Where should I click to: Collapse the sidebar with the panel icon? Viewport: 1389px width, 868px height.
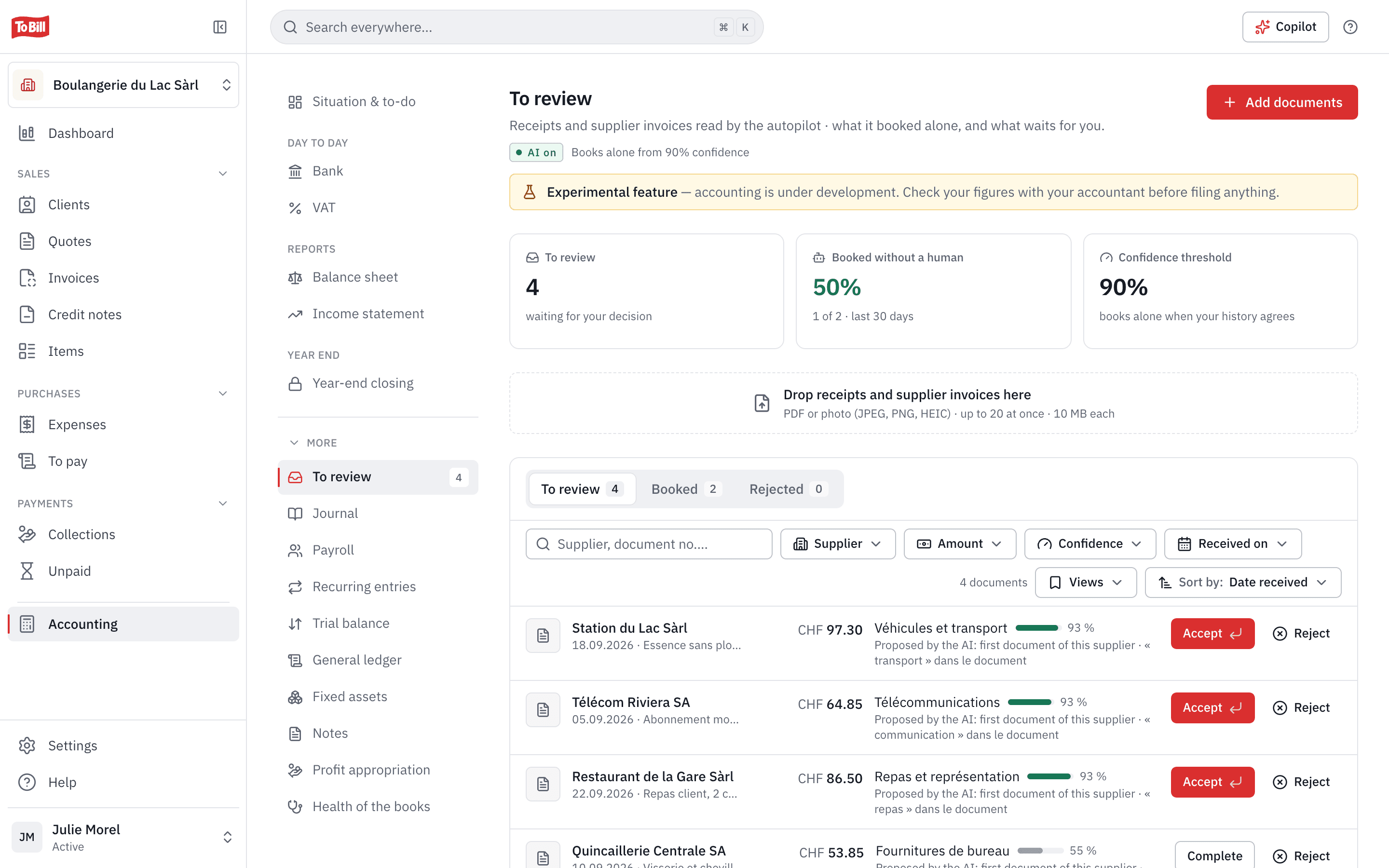click(220, 27)
